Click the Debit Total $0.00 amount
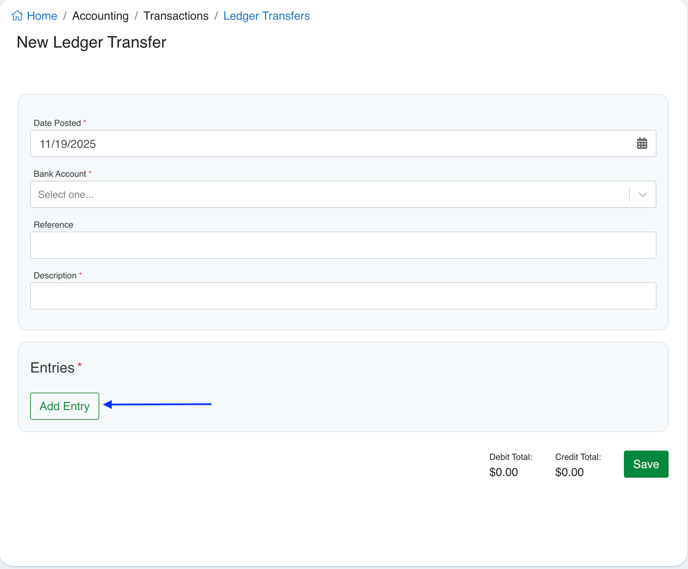The height and width of the screenshot is (569, 688). [x=503, y=472]
